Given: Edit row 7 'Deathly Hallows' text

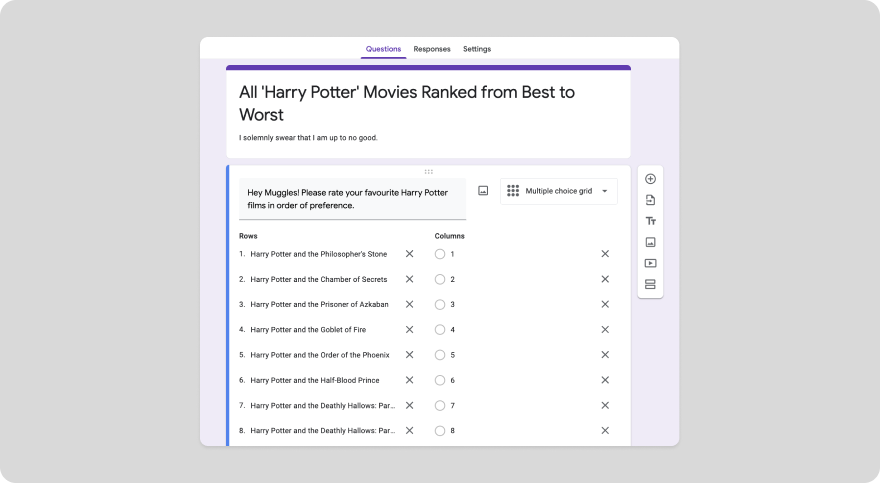Looking at the screenshot, I should 323,406.
